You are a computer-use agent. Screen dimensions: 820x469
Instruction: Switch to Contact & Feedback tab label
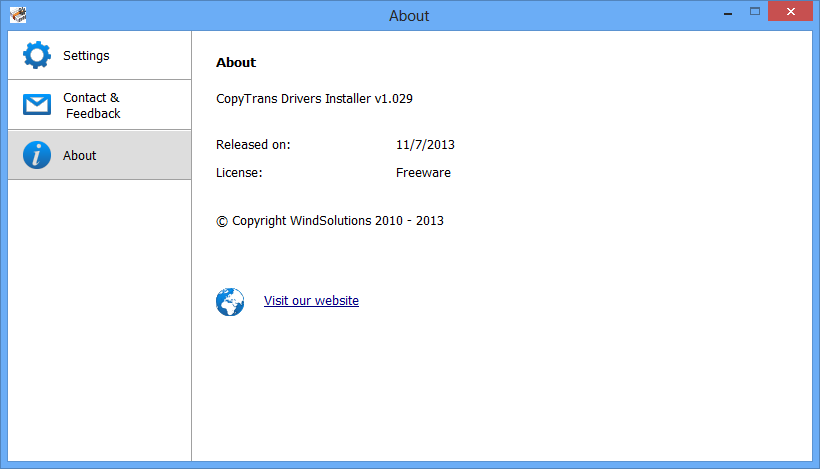(92, 105)
